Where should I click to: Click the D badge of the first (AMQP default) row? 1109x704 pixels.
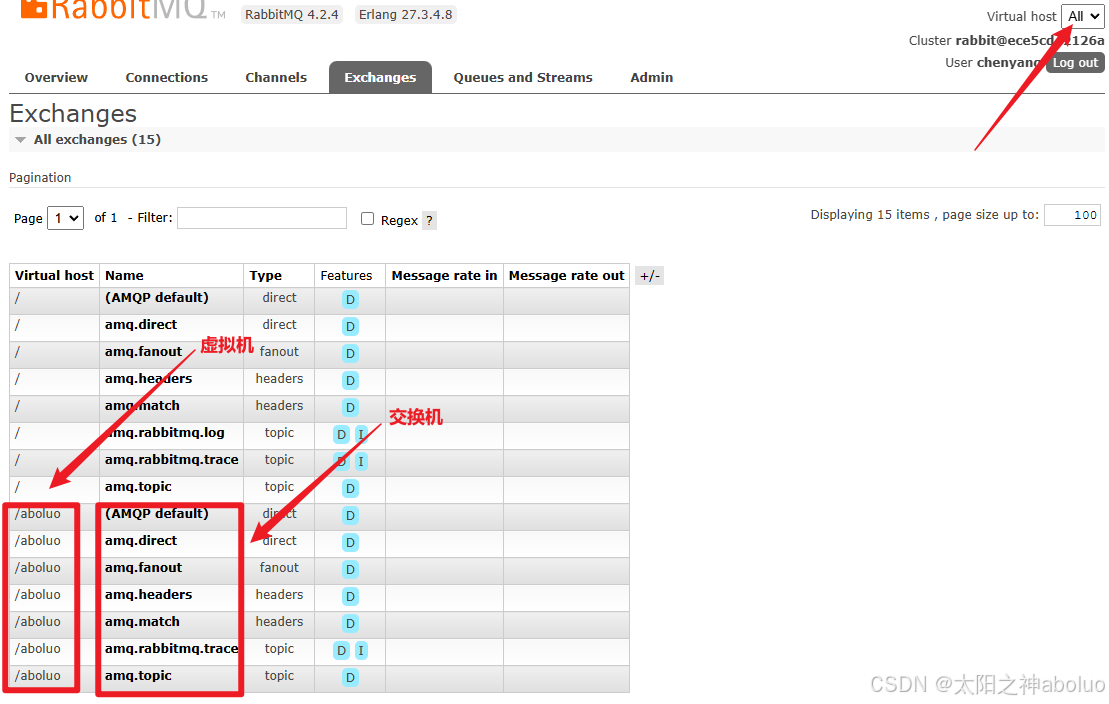tap(350, 300)
